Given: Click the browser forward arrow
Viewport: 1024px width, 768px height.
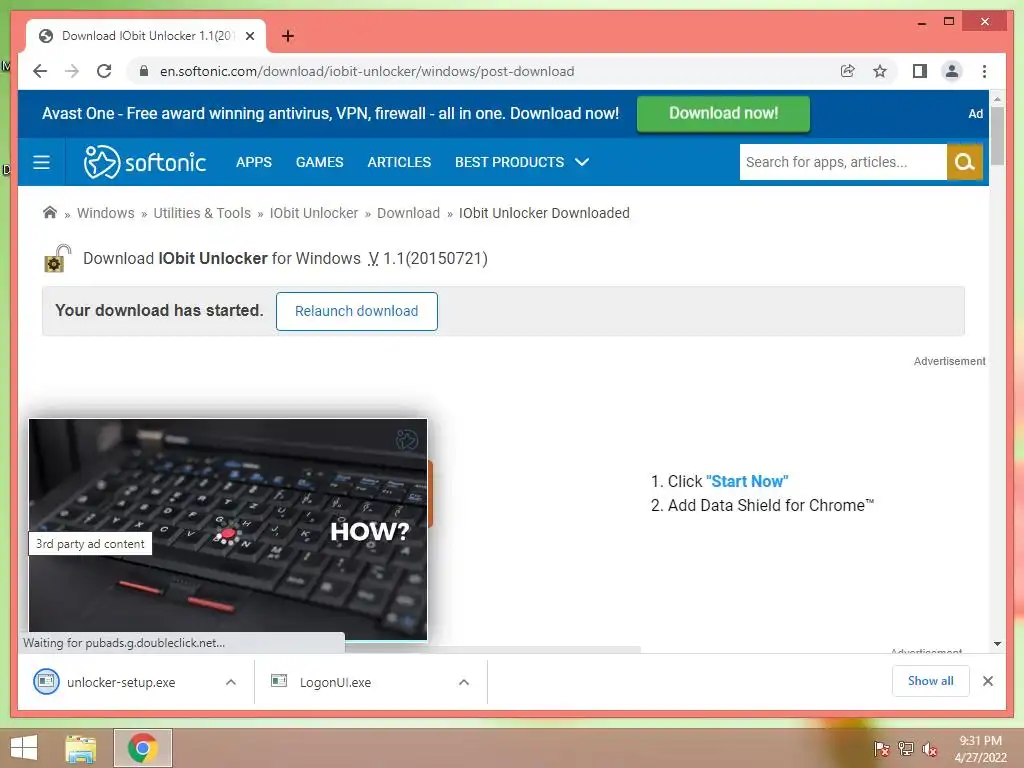Looking at the screenshot, I should [x=72, y=71].
